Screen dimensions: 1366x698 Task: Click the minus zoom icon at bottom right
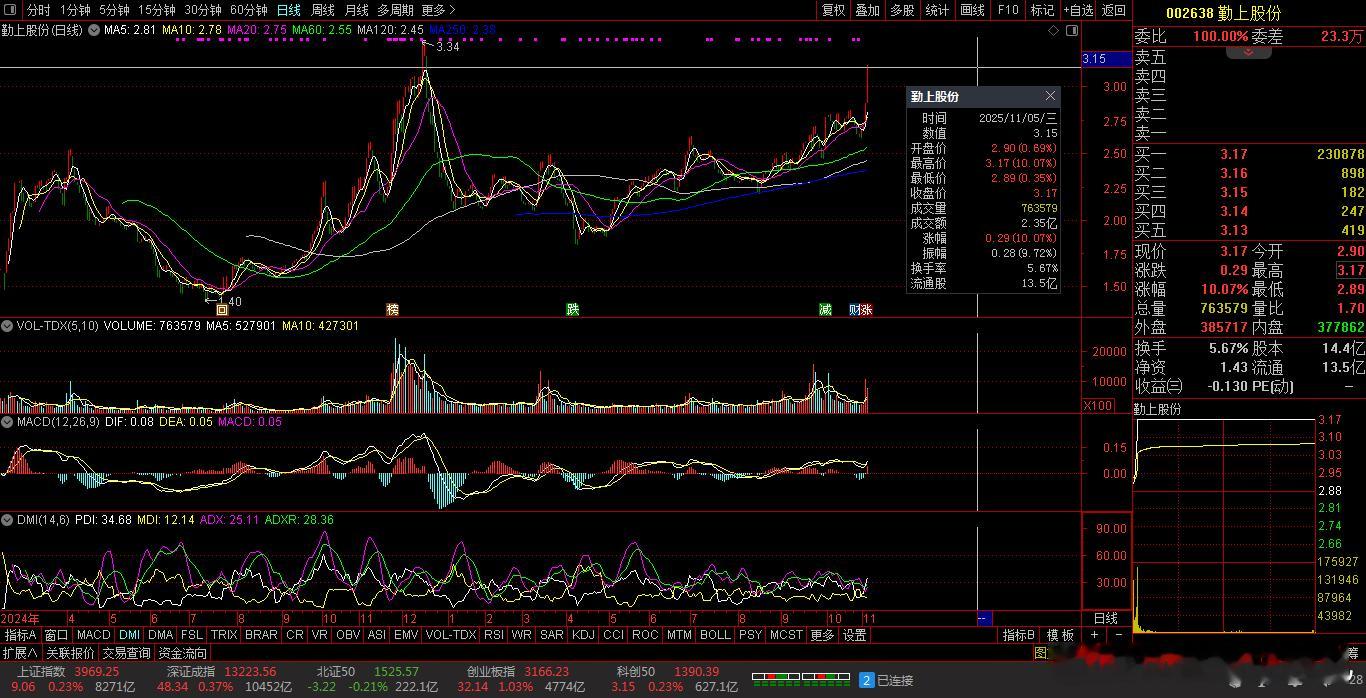pyautogui.click(x=1118, y=635)
